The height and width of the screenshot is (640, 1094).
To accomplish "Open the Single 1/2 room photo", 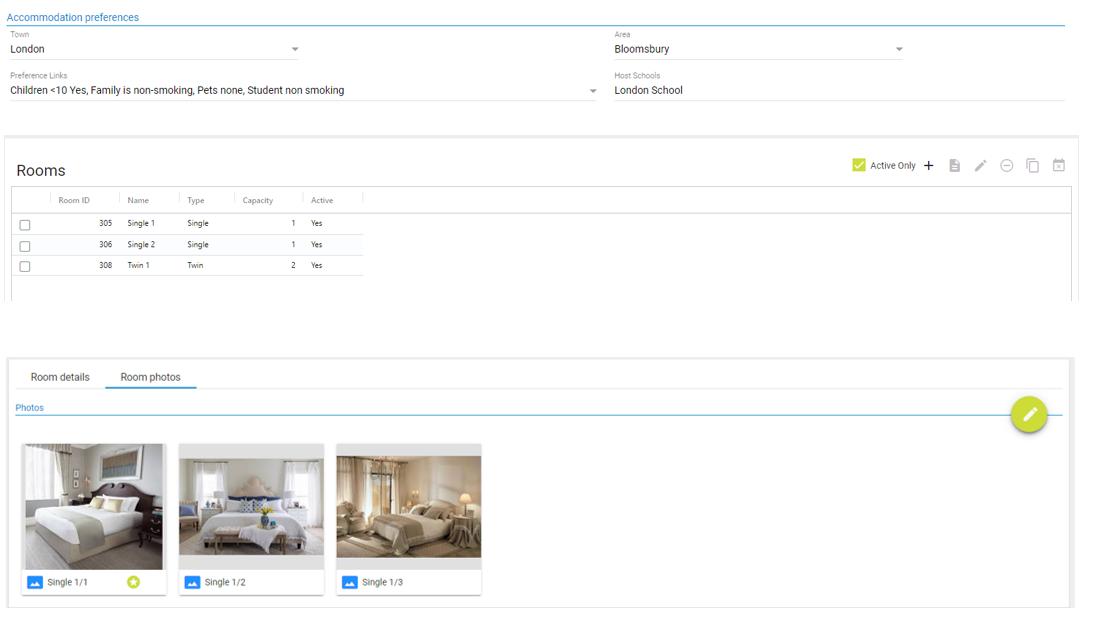I will [x=251, y=506].
